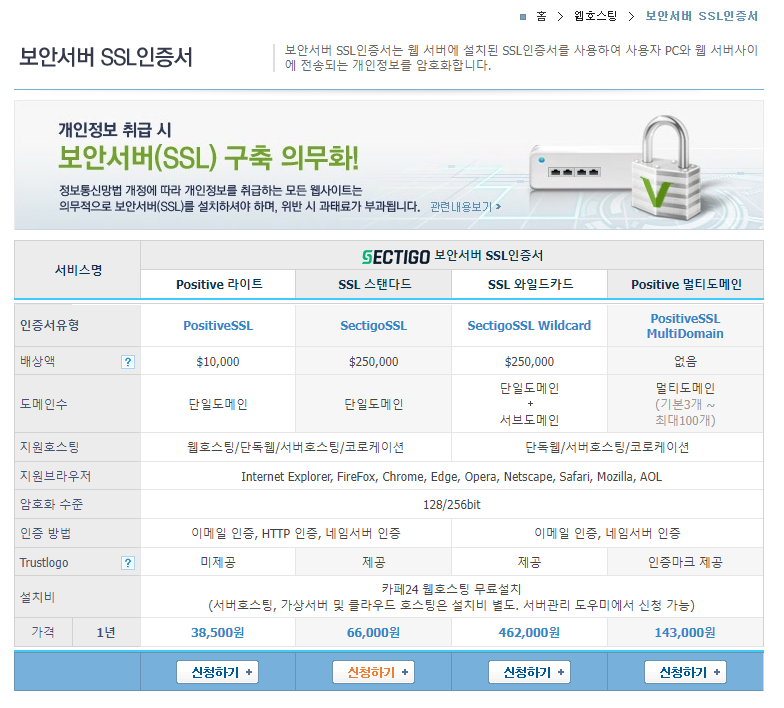The width and height of the screenshot is (784, 708).
Task: Click the 462,000원 price
Action: (x=529, y=632)
